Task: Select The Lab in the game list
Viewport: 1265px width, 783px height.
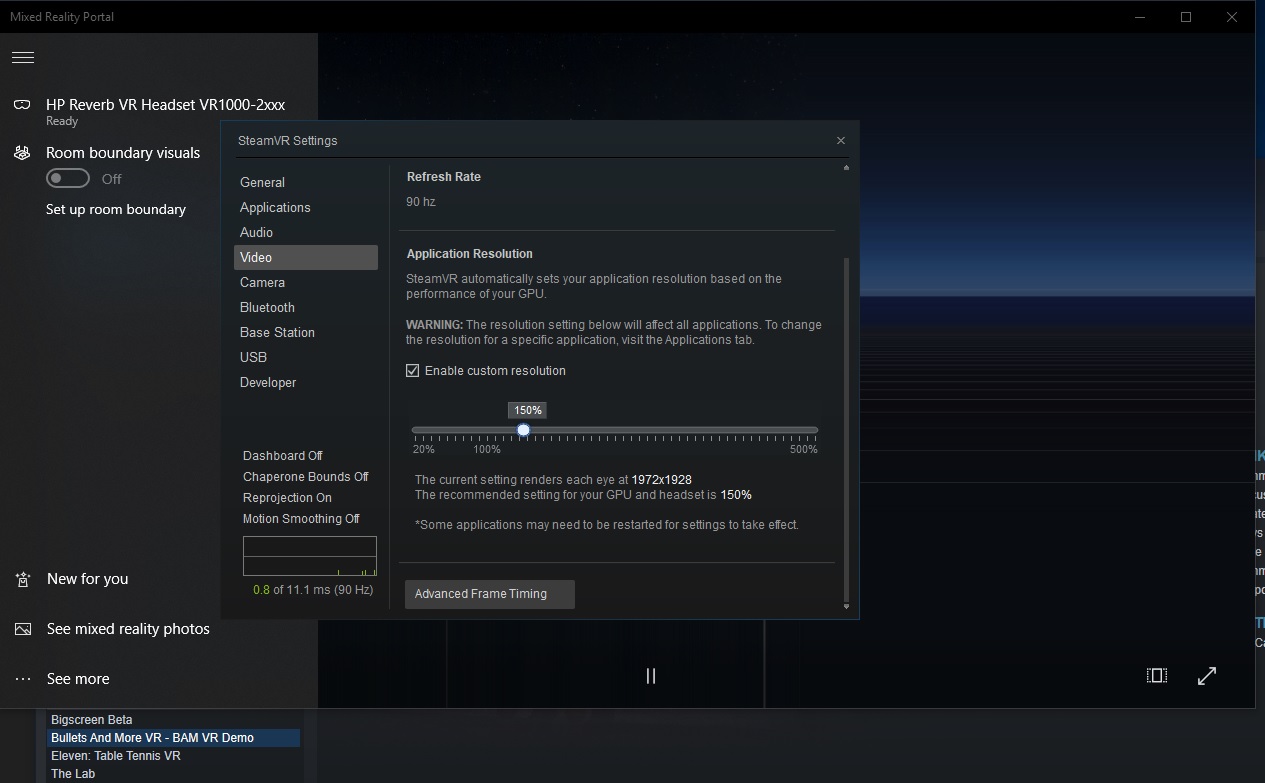Action: pos(73,774)
